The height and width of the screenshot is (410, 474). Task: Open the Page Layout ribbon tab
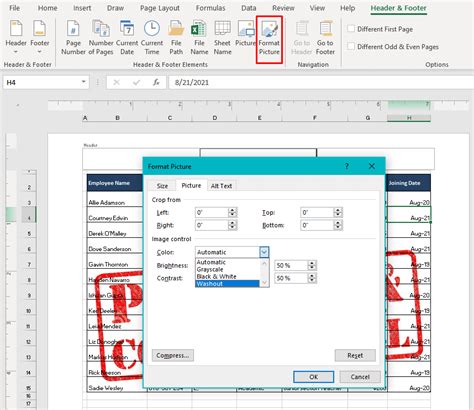click(x=160, y=8)
